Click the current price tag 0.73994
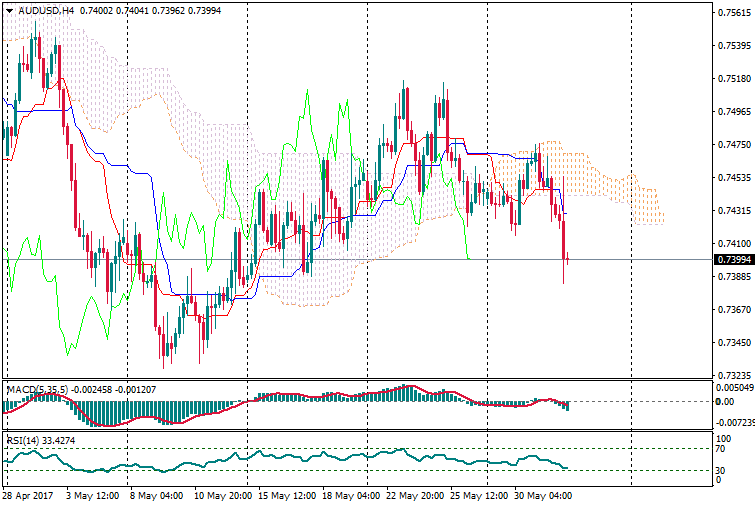Image resolution: width=755 pixels, height=507 pixels. pyautogui.click(x=734, y=260)
